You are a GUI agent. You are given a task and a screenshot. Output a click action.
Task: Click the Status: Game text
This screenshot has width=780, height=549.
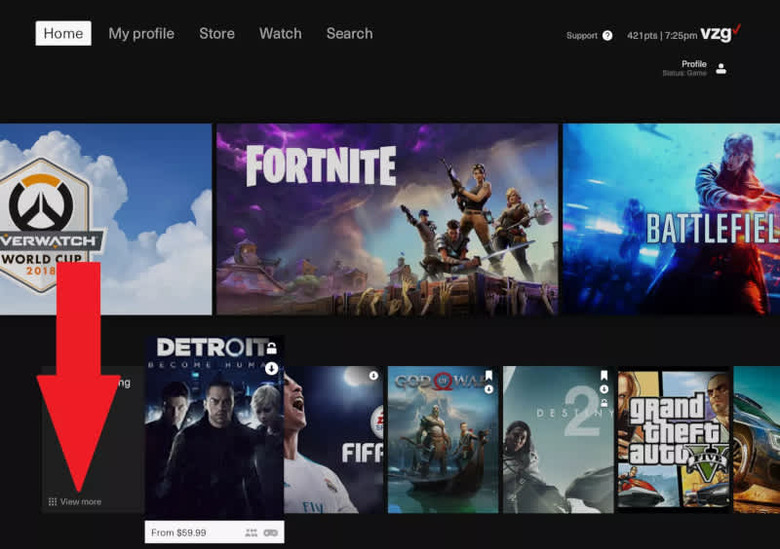pos(684,73)
